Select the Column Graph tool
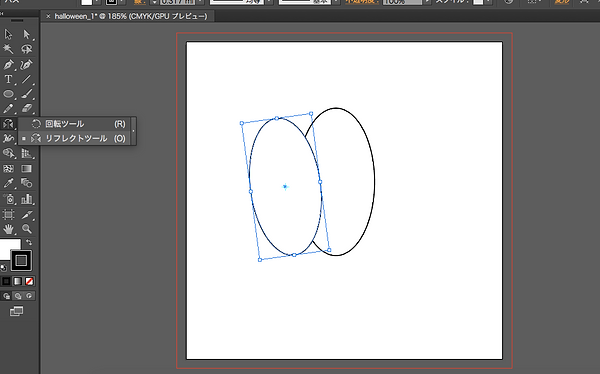 click(26, 199)
